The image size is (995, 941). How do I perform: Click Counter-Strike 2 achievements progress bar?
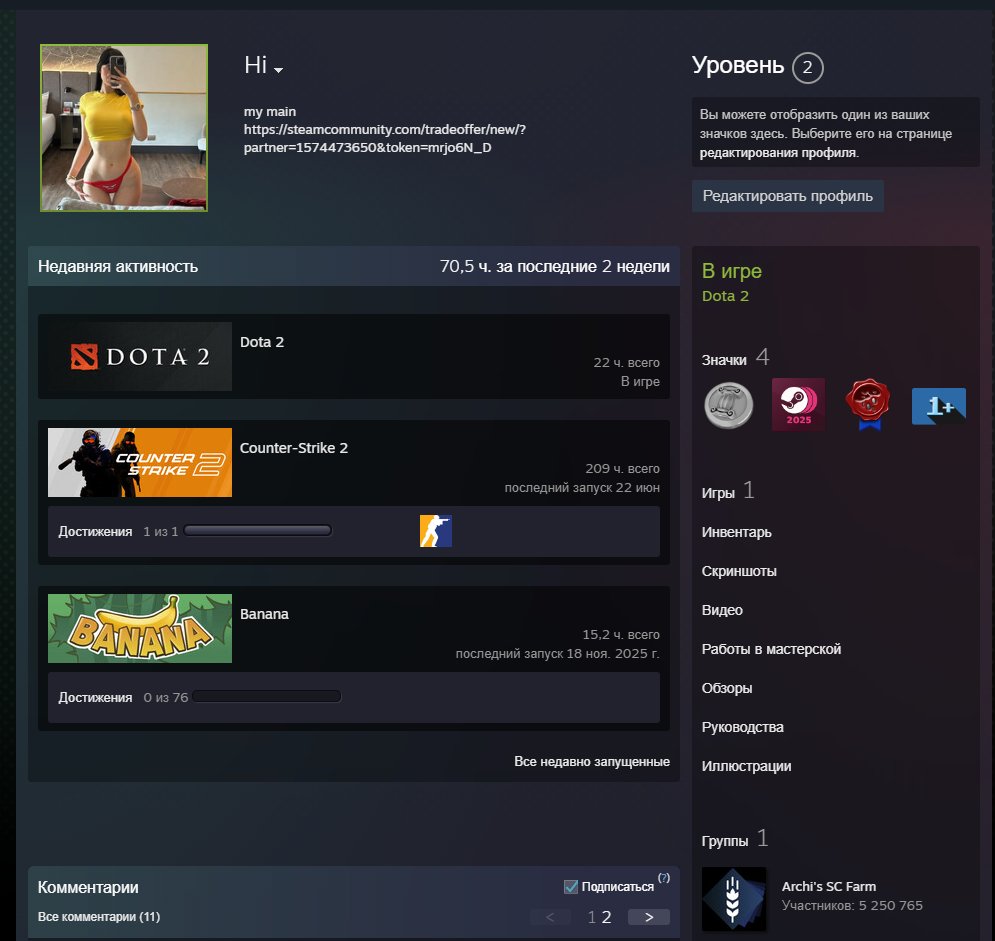258,530
